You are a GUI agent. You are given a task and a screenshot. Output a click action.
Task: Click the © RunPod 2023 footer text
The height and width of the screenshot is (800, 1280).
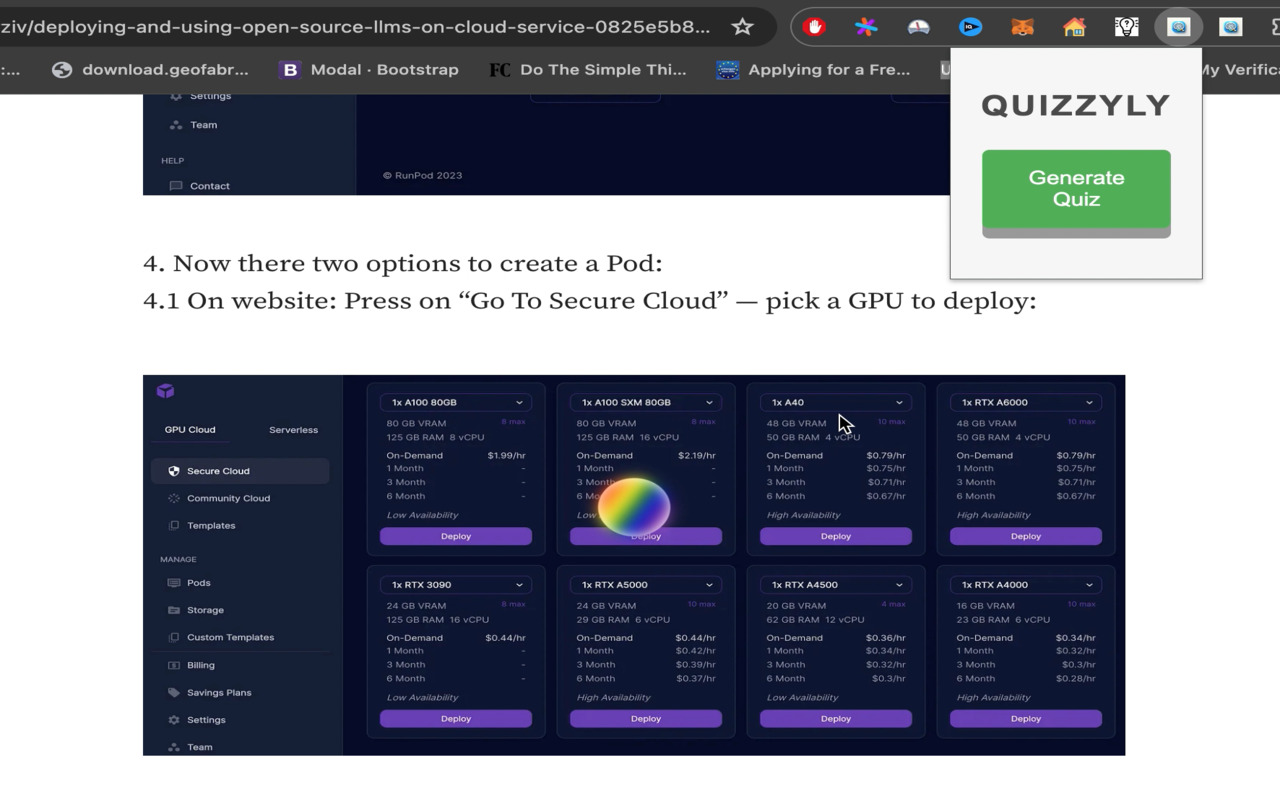coord(422,175)
